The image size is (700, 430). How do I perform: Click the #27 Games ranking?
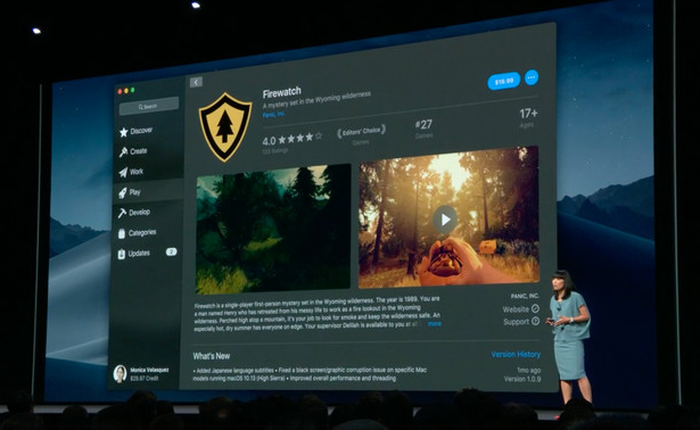pos(424,127)
